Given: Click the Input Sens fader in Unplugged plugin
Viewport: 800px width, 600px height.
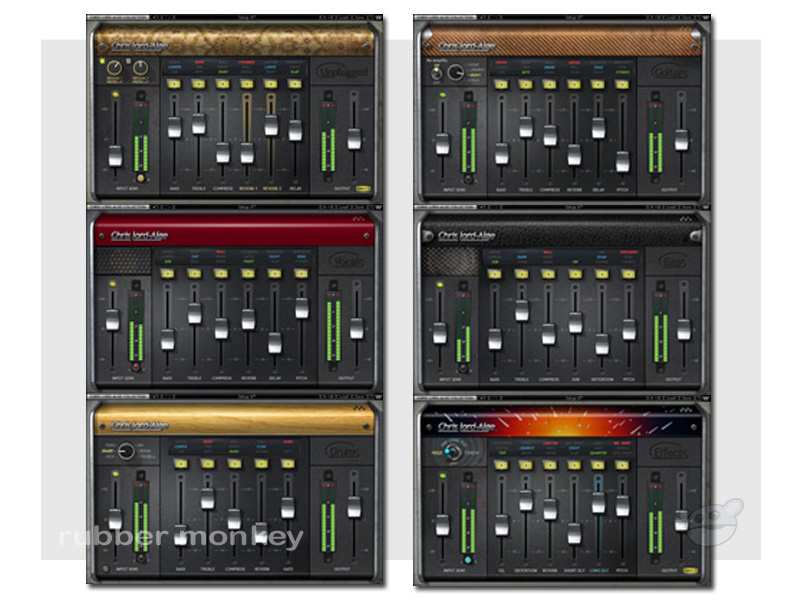Looking at the screenshot, I should tap(115, 156).
